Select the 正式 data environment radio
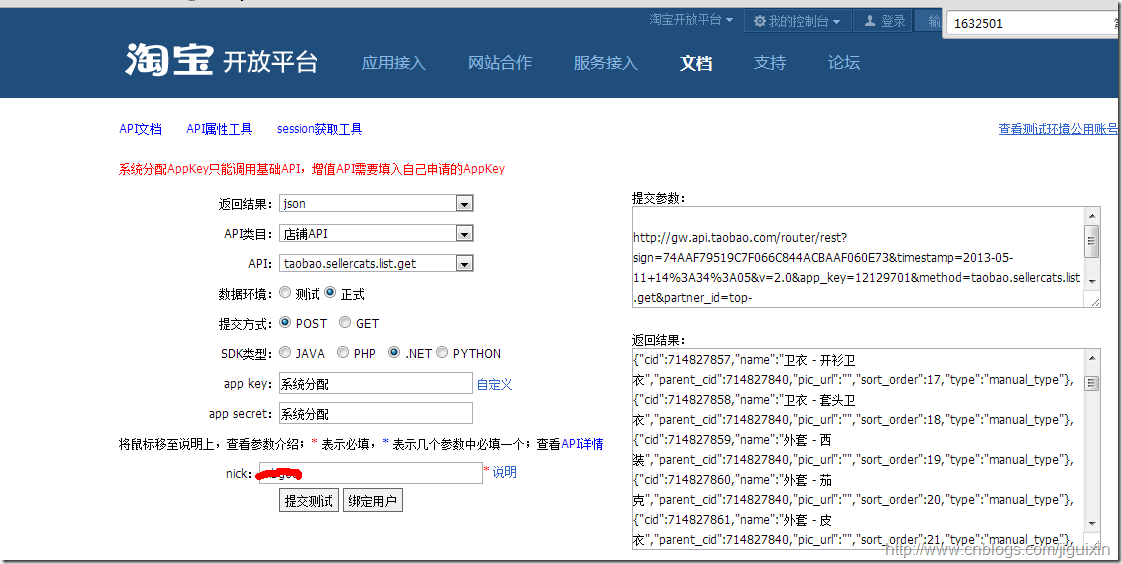This screenshot has height=564, width=1122. [x=330, y=293]
